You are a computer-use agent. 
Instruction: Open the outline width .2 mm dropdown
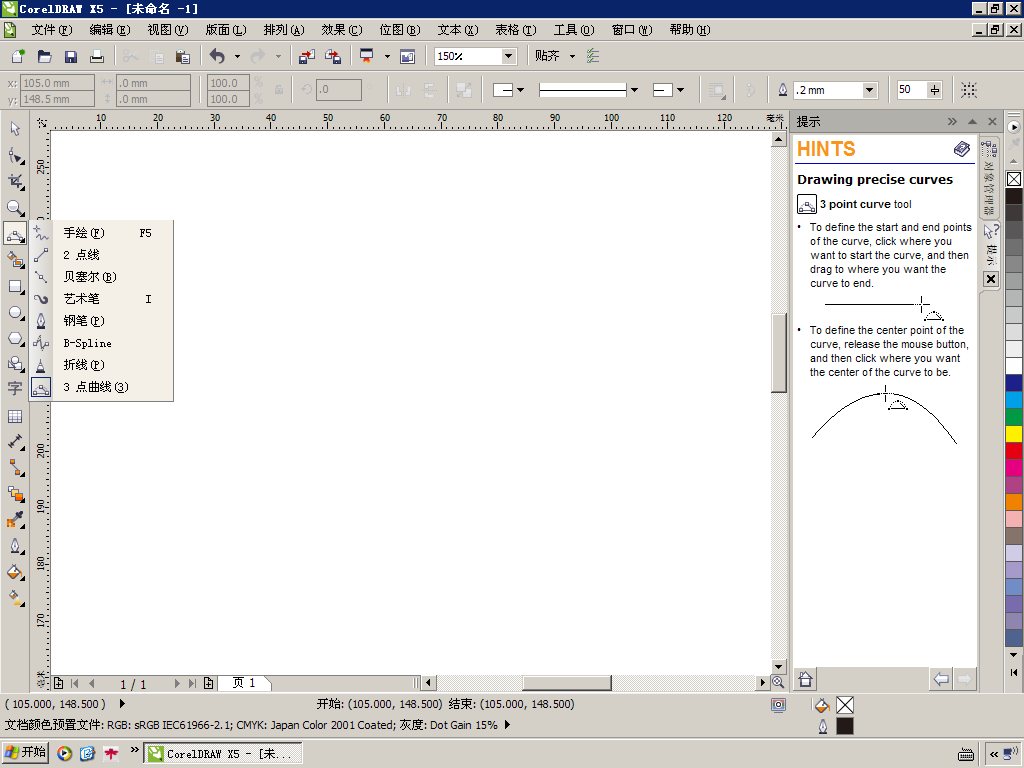pyautogui.click(x=869, y=90)
